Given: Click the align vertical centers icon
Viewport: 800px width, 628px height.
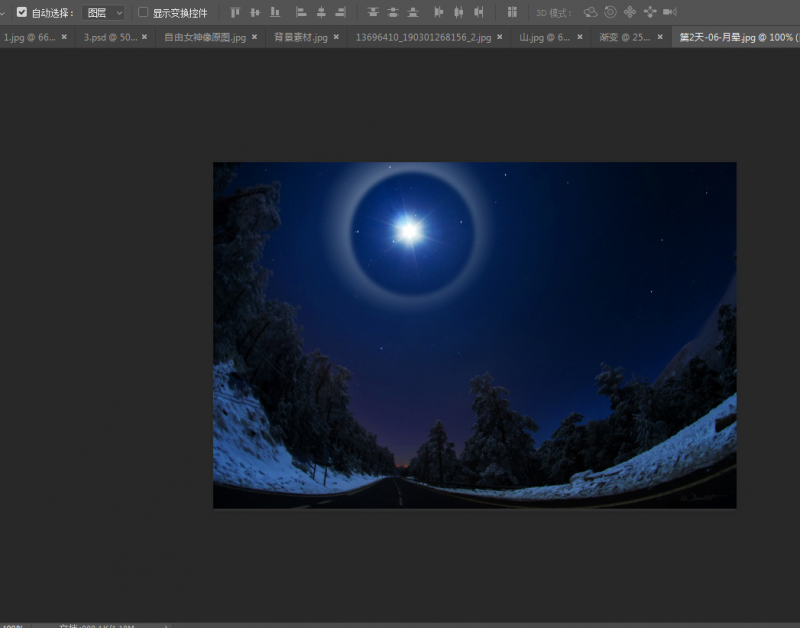Looking at the screenshot, I should [x=255, y=13].
